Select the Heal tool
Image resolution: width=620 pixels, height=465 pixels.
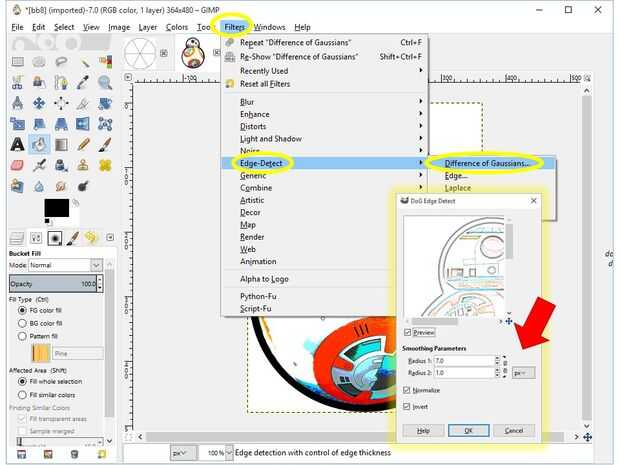105,165
